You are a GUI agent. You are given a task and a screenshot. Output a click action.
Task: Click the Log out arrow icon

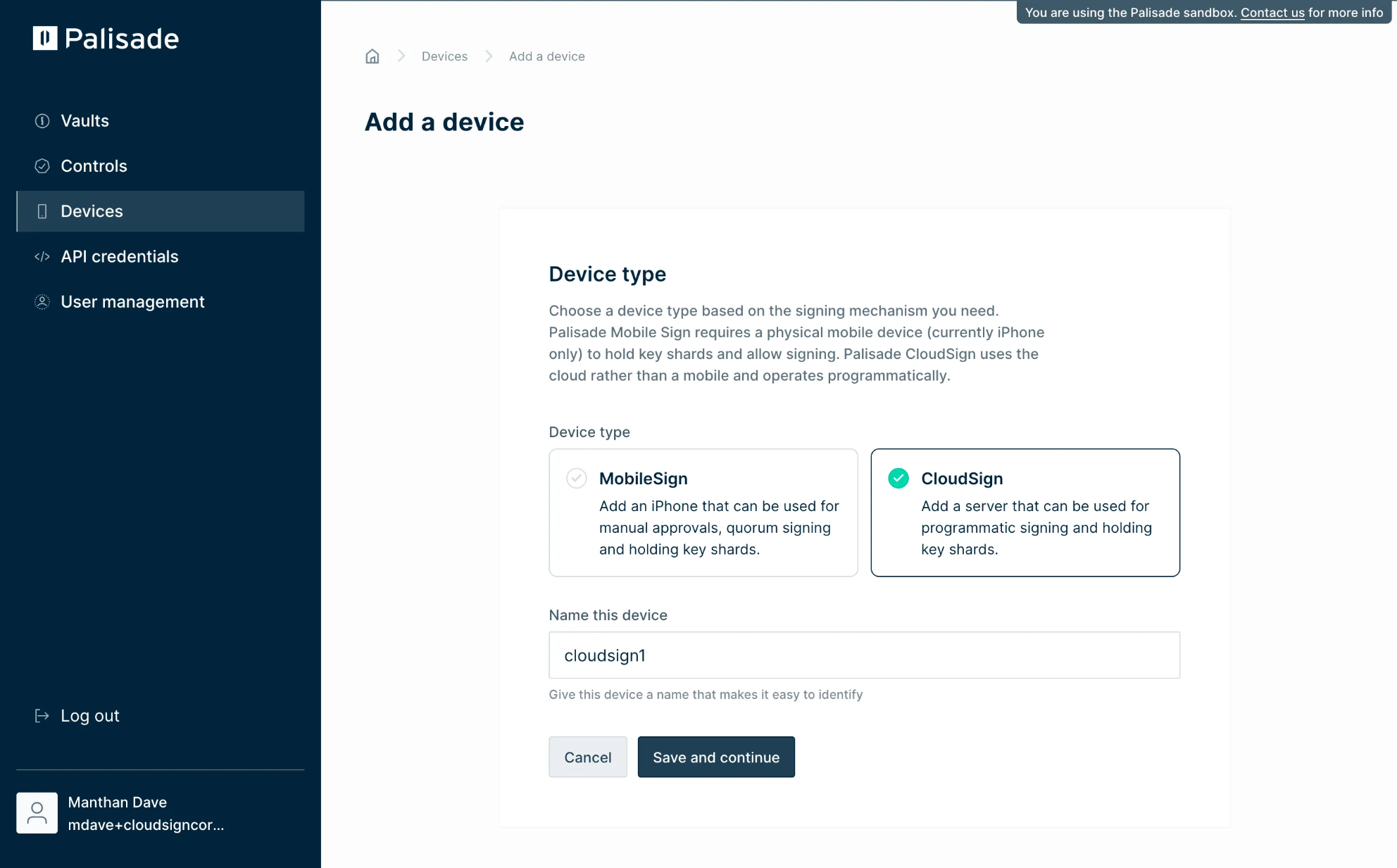point(42,716)
